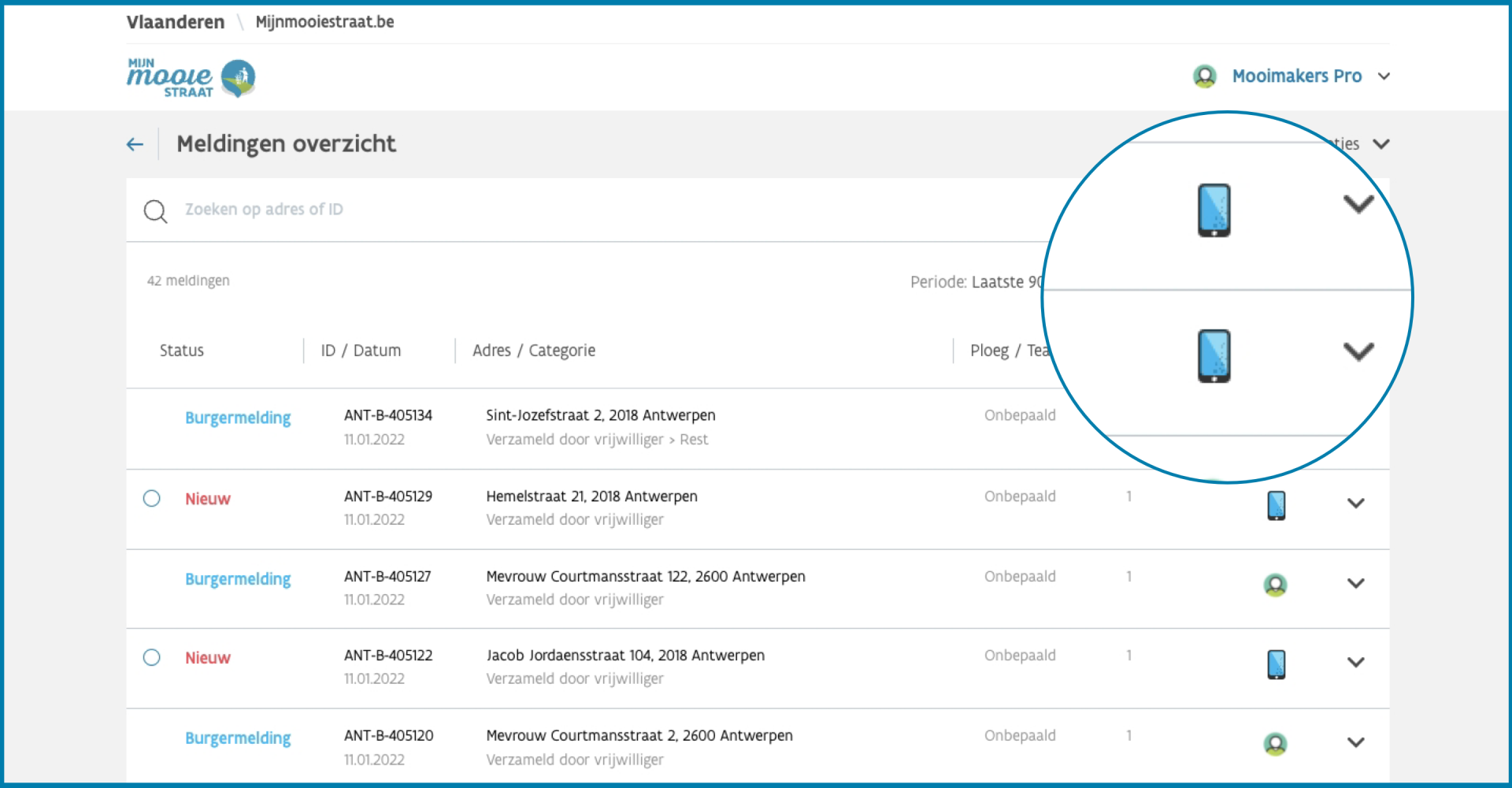1512x788 pixels.
Task: Click the Burgermelding status for ANT-B-405127
Action: (x=238, y=579)
